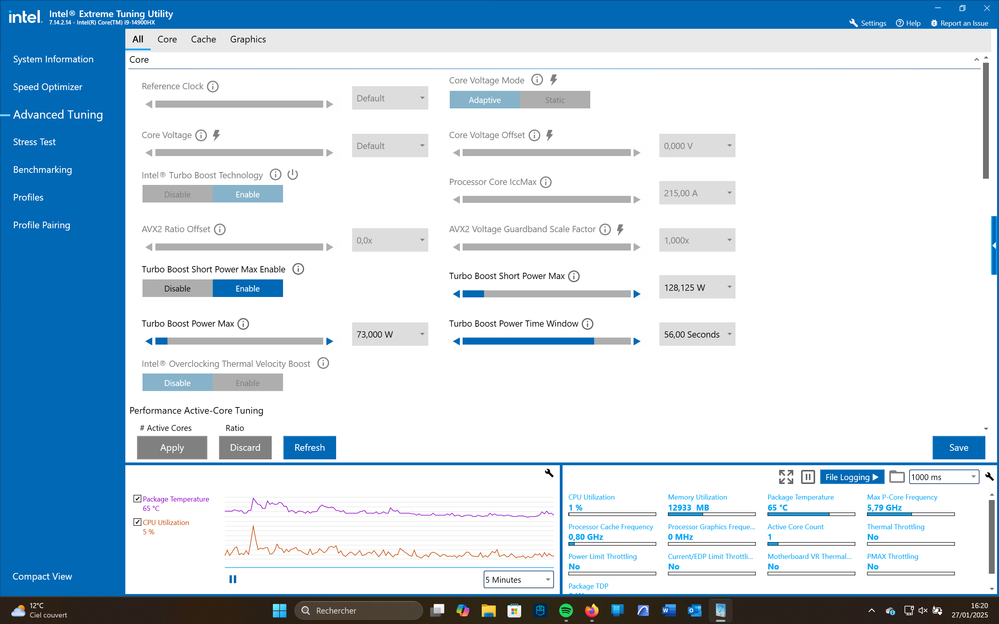The width and height of the screenshot is (999, 624).
Task: Open Settings in the title bar
Action: (x=868, y=23)
